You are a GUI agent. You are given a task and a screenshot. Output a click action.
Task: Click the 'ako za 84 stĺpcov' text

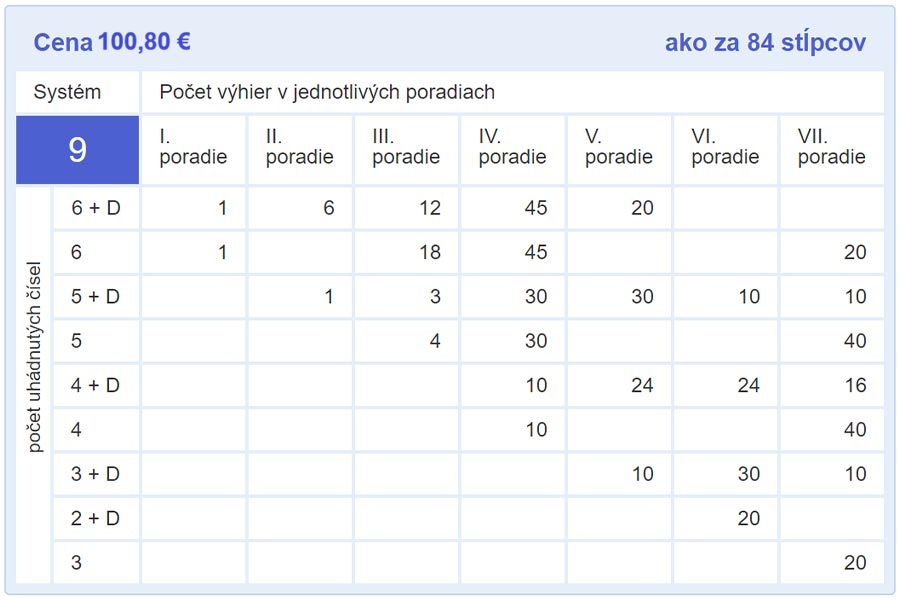(765, 42)
